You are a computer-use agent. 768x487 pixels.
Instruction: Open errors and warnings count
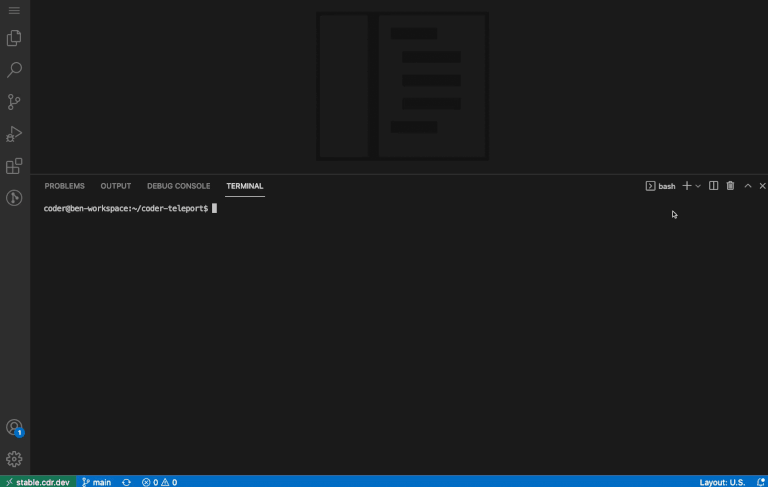pyautogui.click(x=160, y=482)
